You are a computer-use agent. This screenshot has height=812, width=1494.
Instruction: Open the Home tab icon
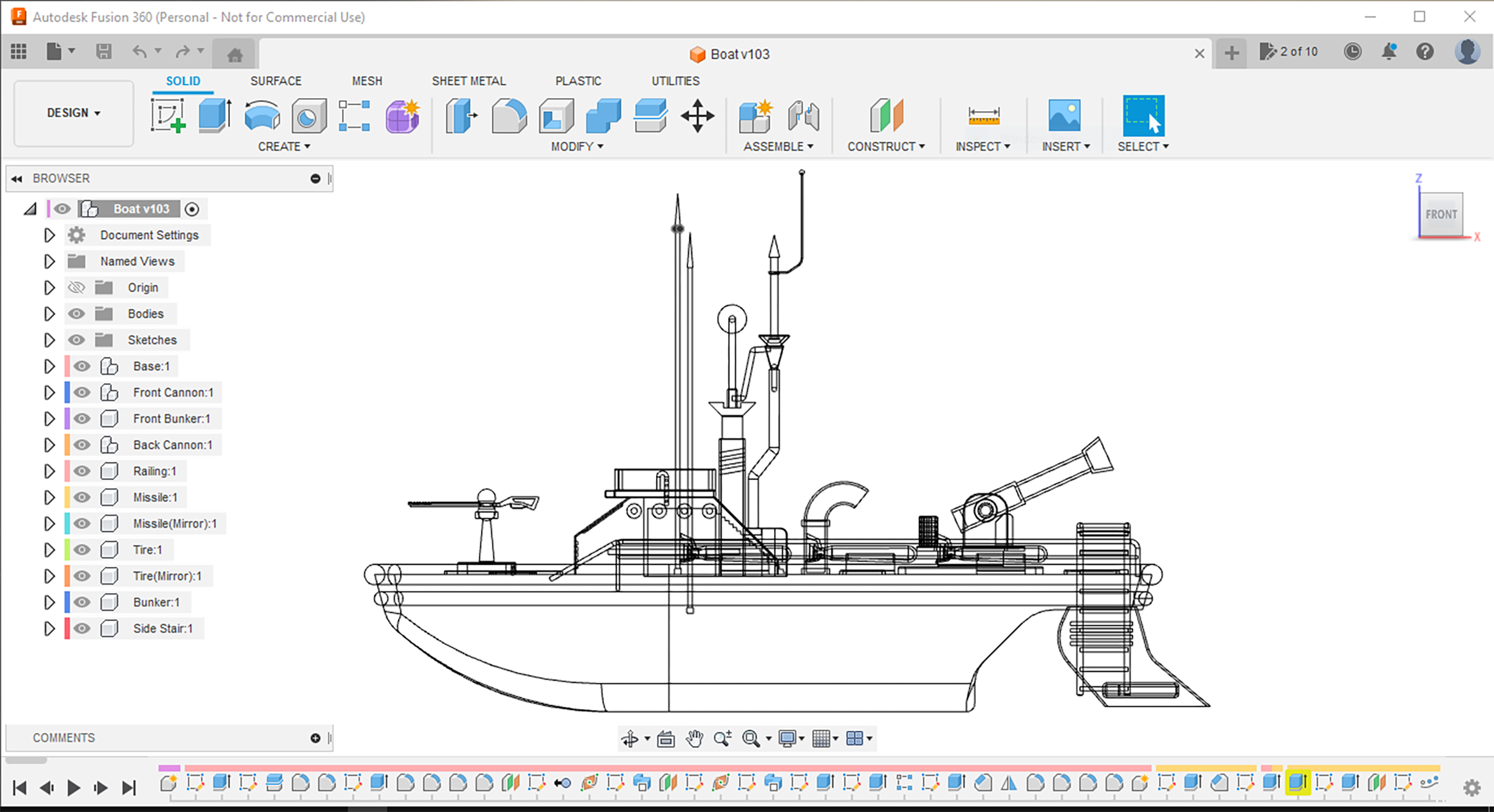(235, 54)
